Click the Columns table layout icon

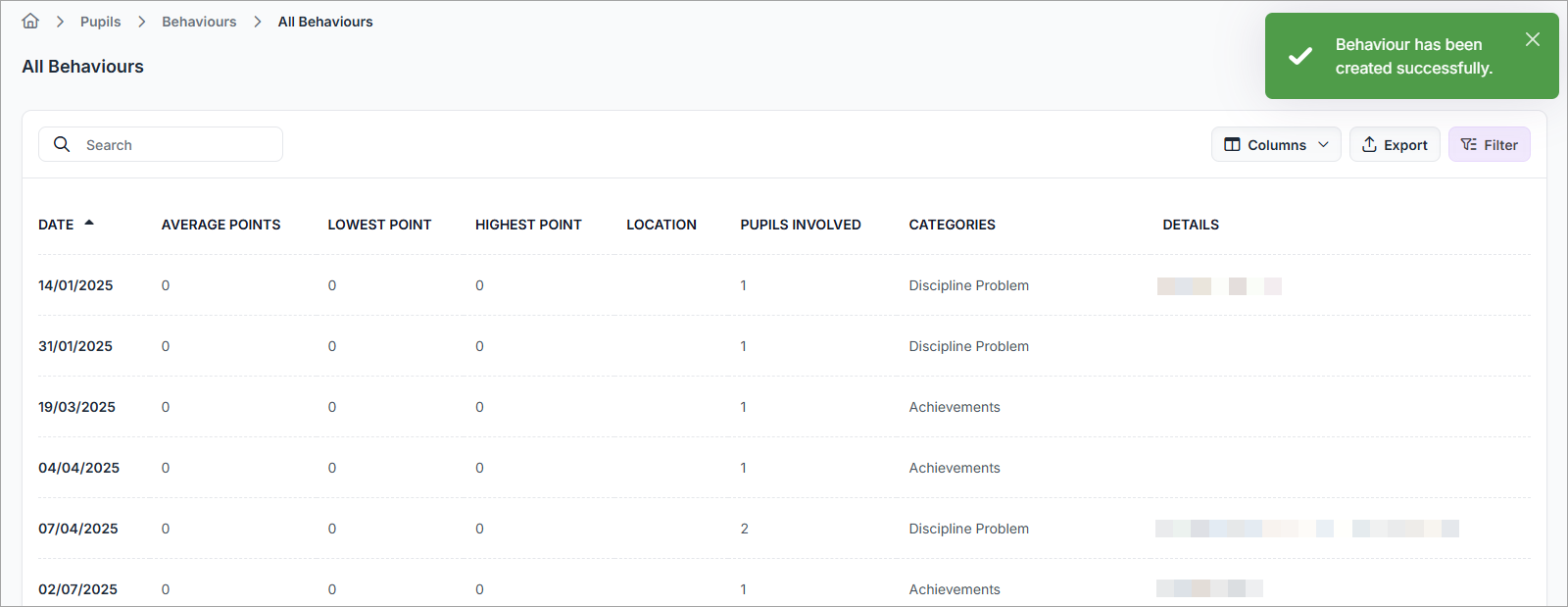click(x=1232, y=144)
